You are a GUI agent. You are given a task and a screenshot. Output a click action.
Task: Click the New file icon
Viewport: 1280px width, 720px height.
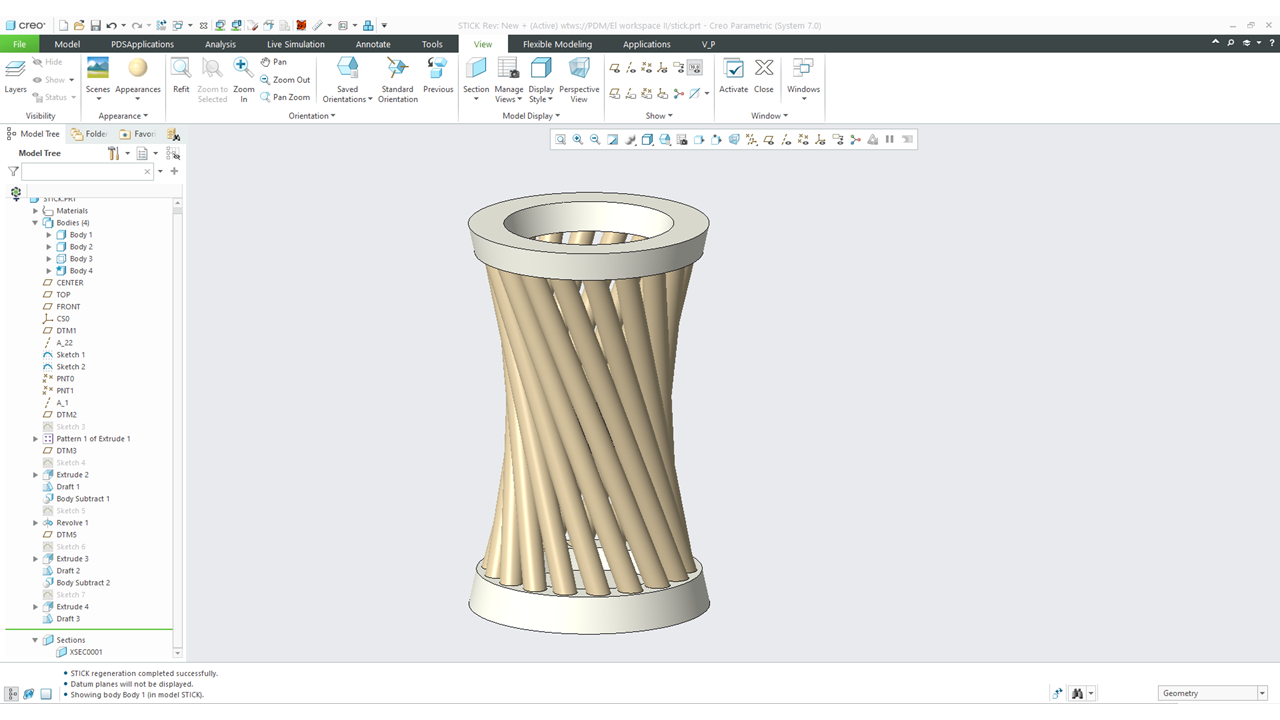point(63,25)
